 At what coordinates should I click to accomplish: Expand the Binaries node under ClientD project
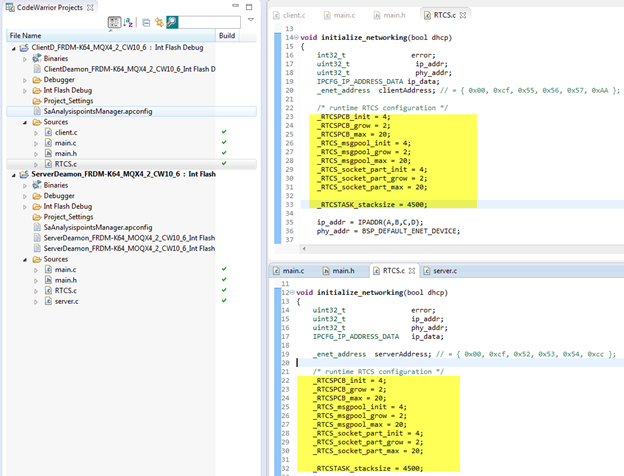click(x=25, y=59)
